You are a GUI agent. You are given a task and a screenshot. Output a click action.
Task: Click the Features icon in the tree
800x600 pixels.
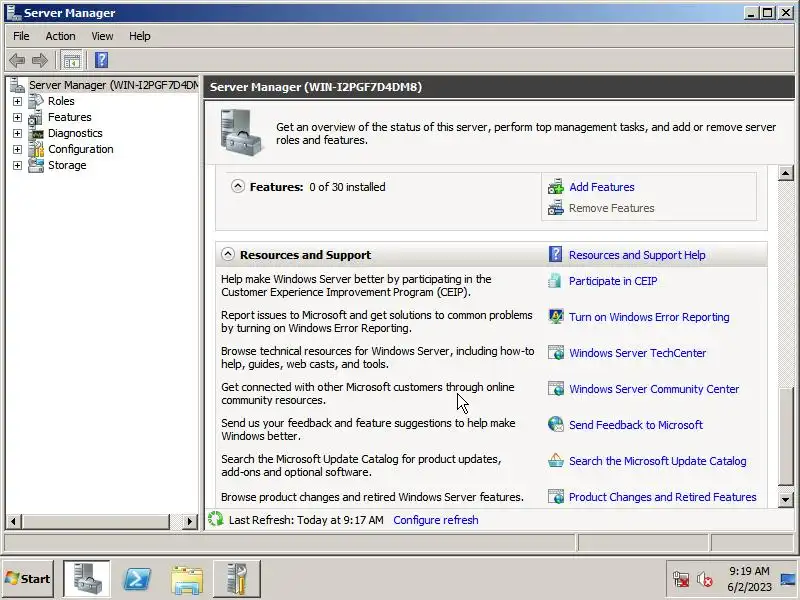(36, 117)
